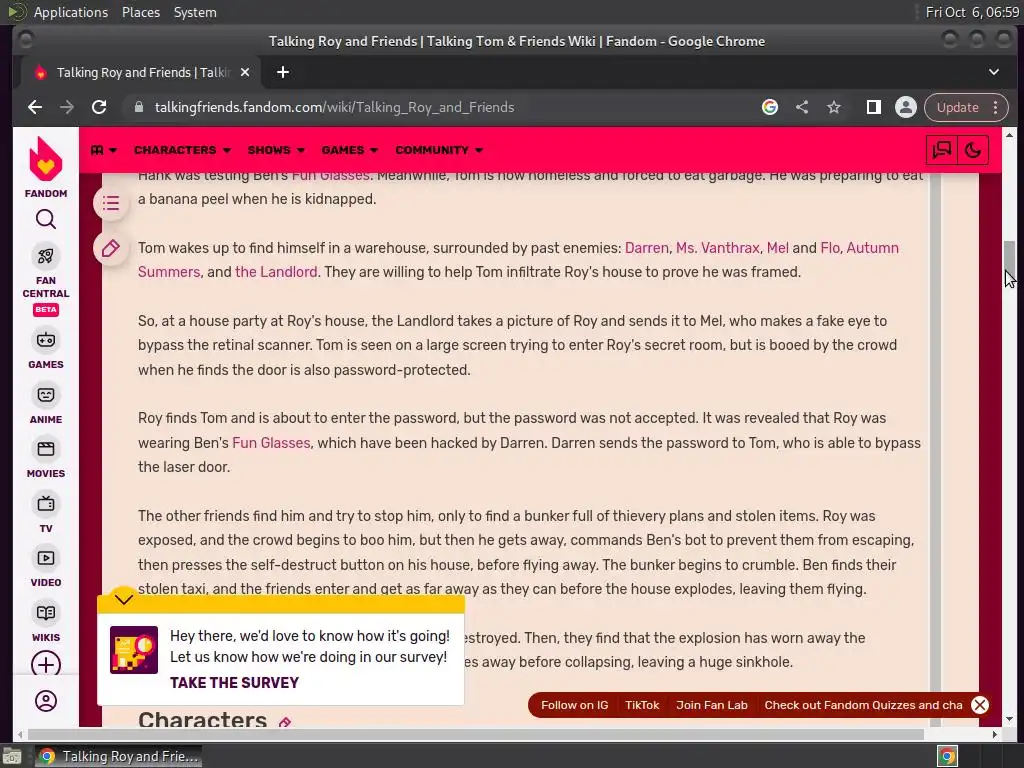Open the Video play icon in sidebar
The image size is (1024, 768).
(46, 558)
